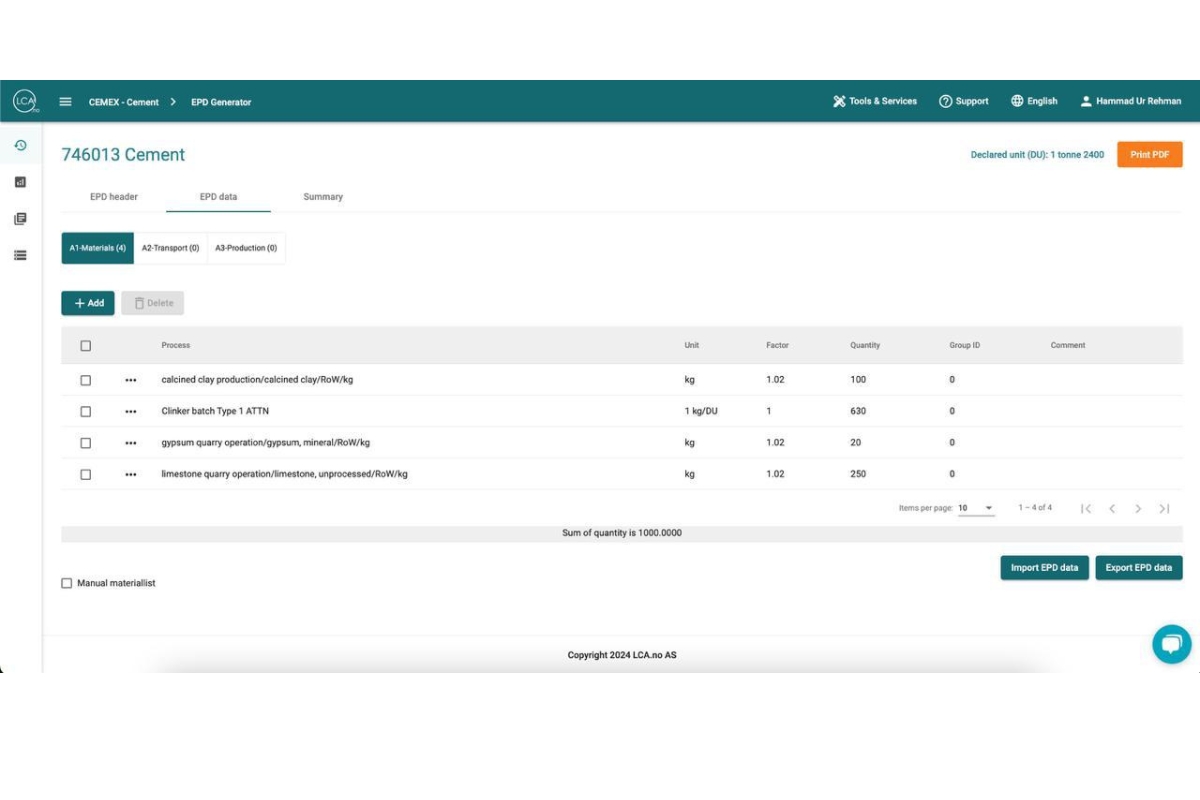Click the LCA.no logo icon
This screenshot has height=800, width=1200.
(x=24, y=101)
